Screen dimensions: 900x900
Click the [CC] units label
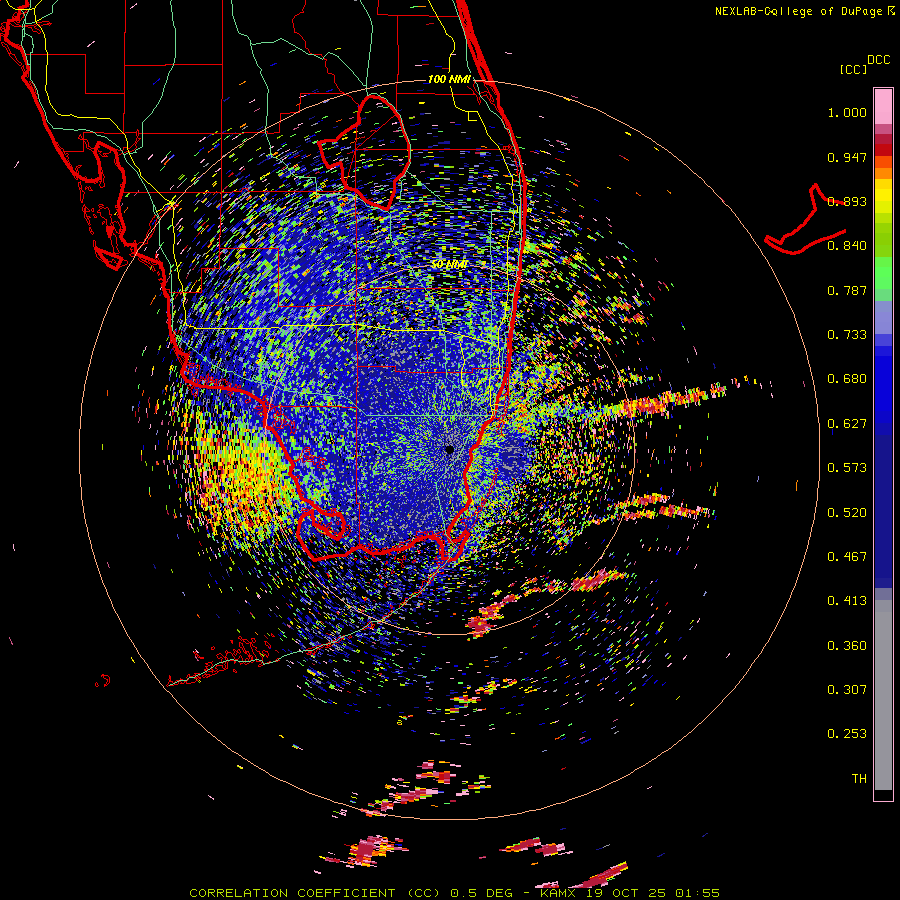point(853,69)
